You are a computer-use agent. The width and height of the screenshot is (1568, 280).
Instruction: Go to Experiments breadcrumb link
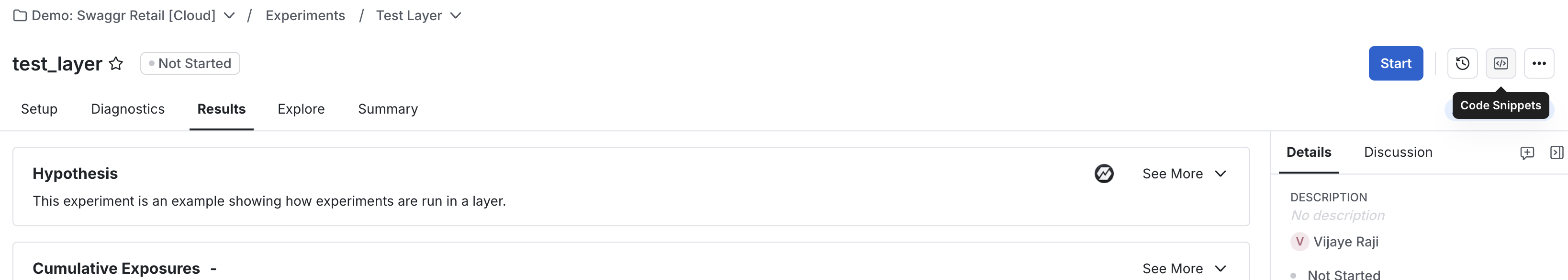click(305, 15)
